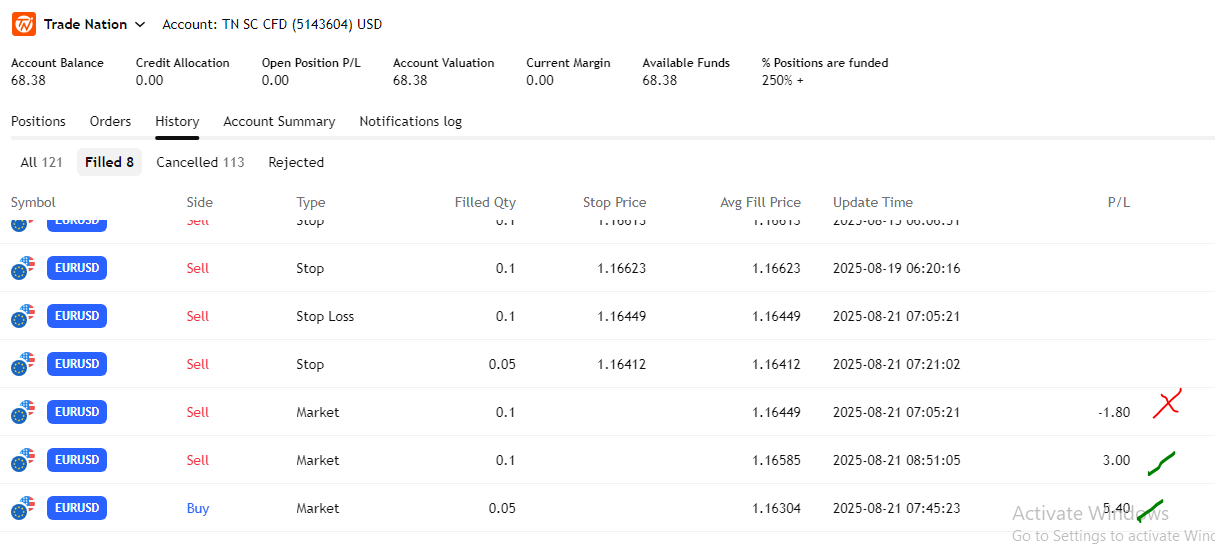Sort by the Update Time column header
Image resolution: width=1215 pixels, height=544 pixels.
[x=872, y=202]
